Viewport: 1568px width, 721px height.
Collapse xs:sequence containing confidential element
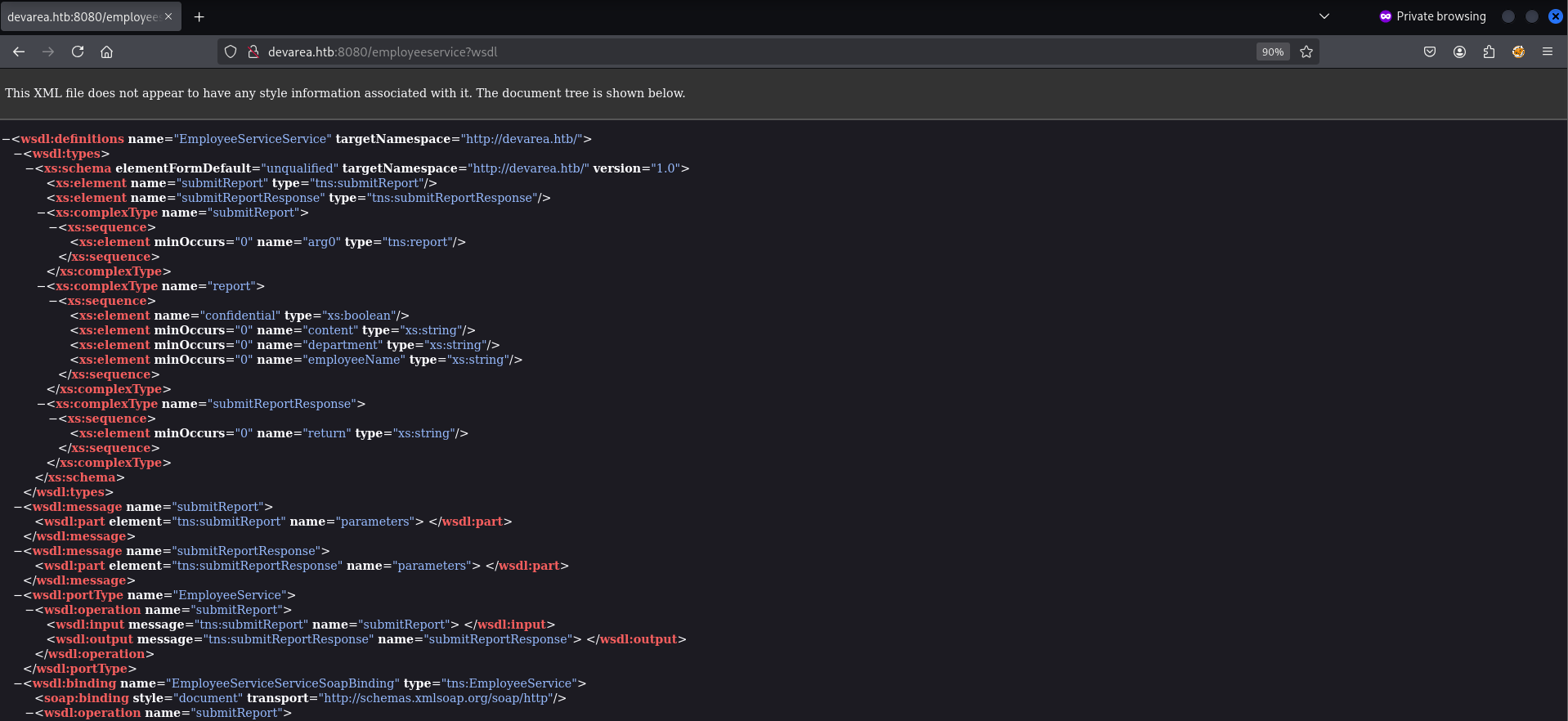click(52, 301)
